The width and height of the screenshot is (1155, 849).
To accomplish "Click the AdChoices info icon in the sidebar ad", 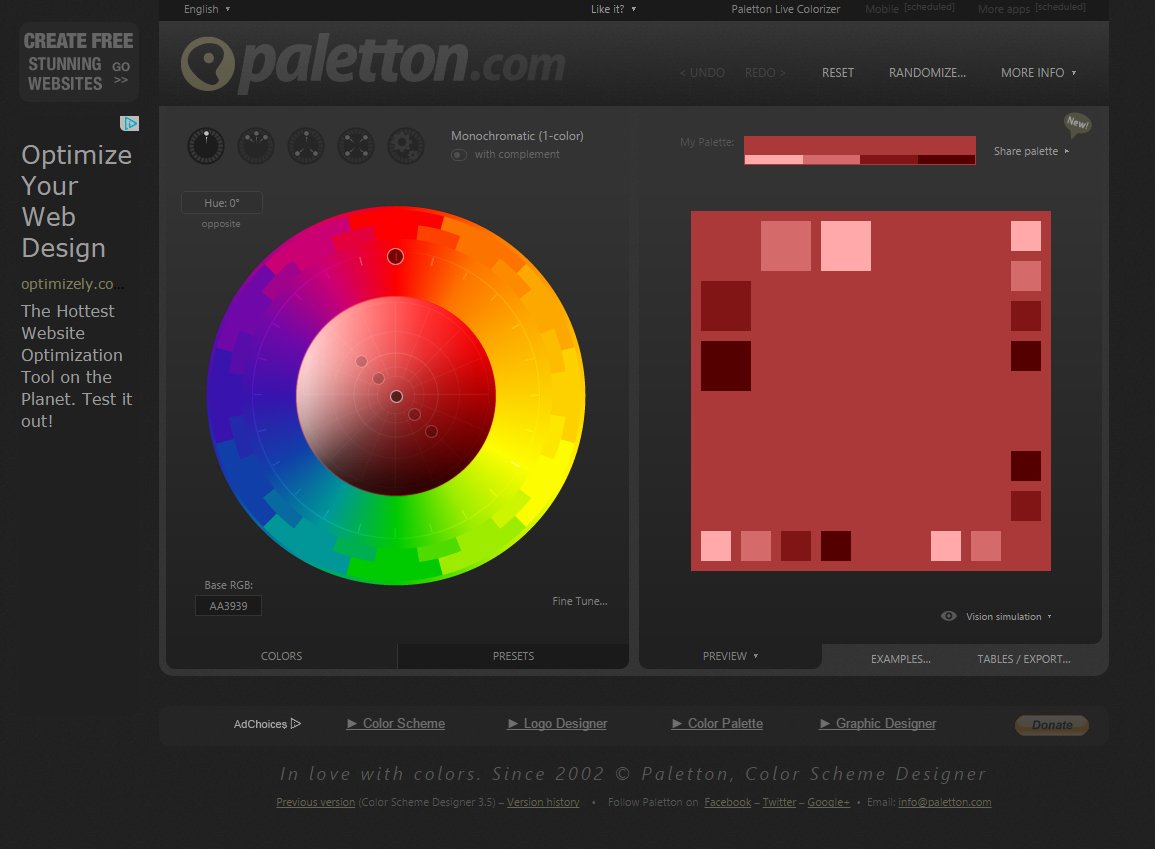I will click(x=129, y=124).
